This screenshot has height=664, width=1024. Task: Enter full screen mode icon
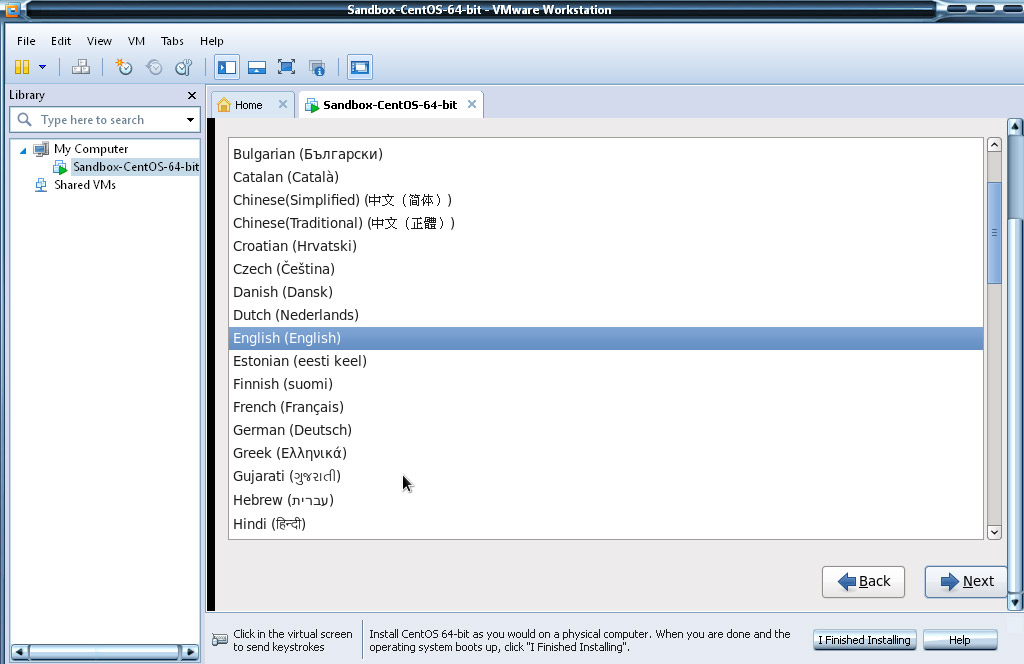[286, 67]
